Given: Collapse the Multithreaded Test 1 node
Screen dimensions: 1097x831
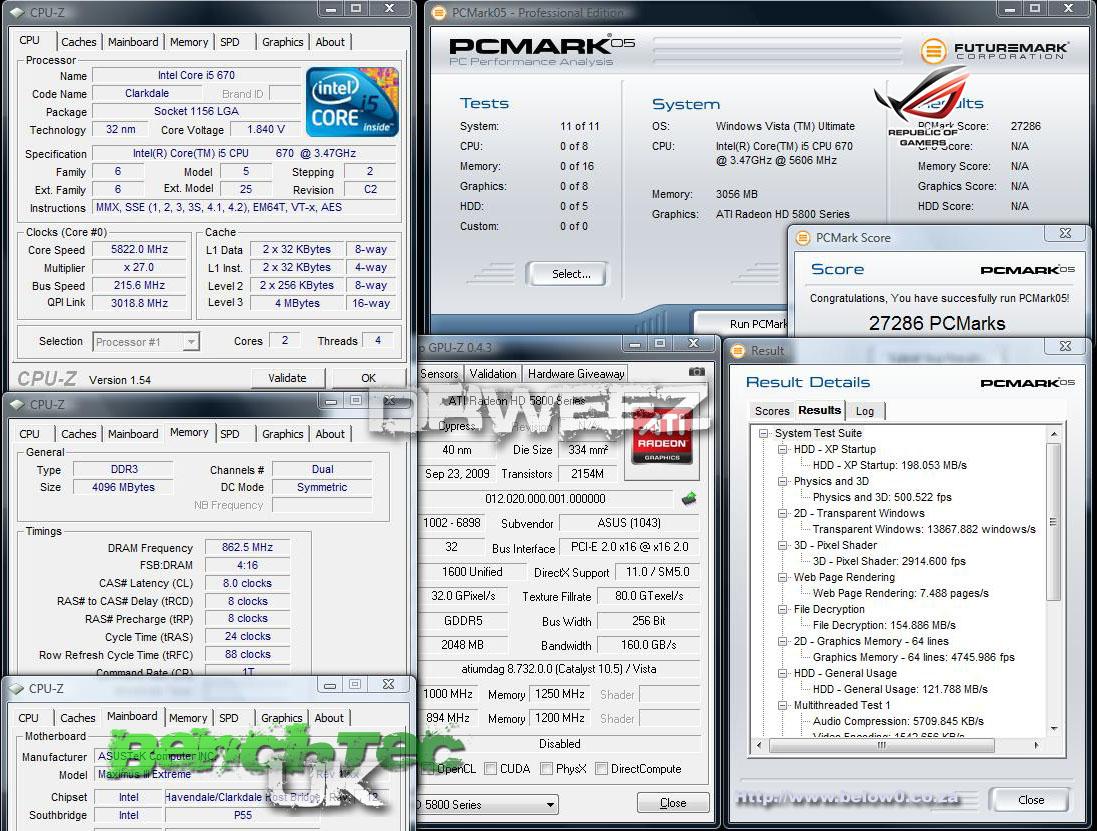Looking at the screenshot, I should tap(783, 705).
